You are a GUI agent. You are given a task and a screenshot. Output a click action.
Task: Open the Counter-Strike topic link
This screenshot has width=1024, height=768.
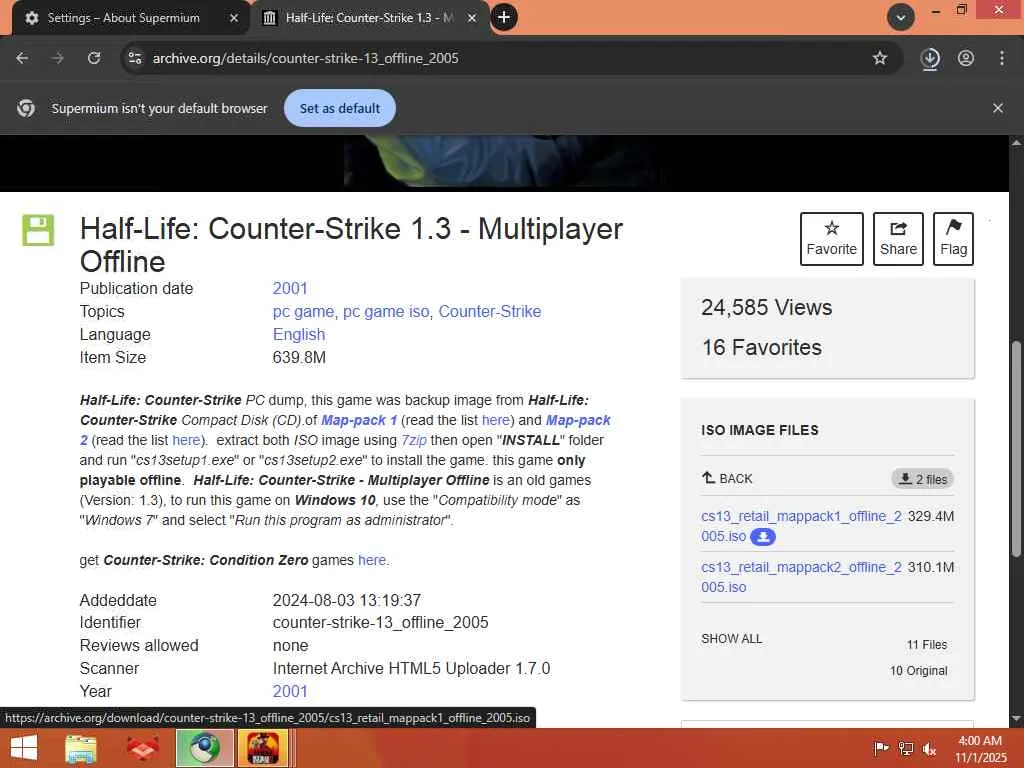490,312
